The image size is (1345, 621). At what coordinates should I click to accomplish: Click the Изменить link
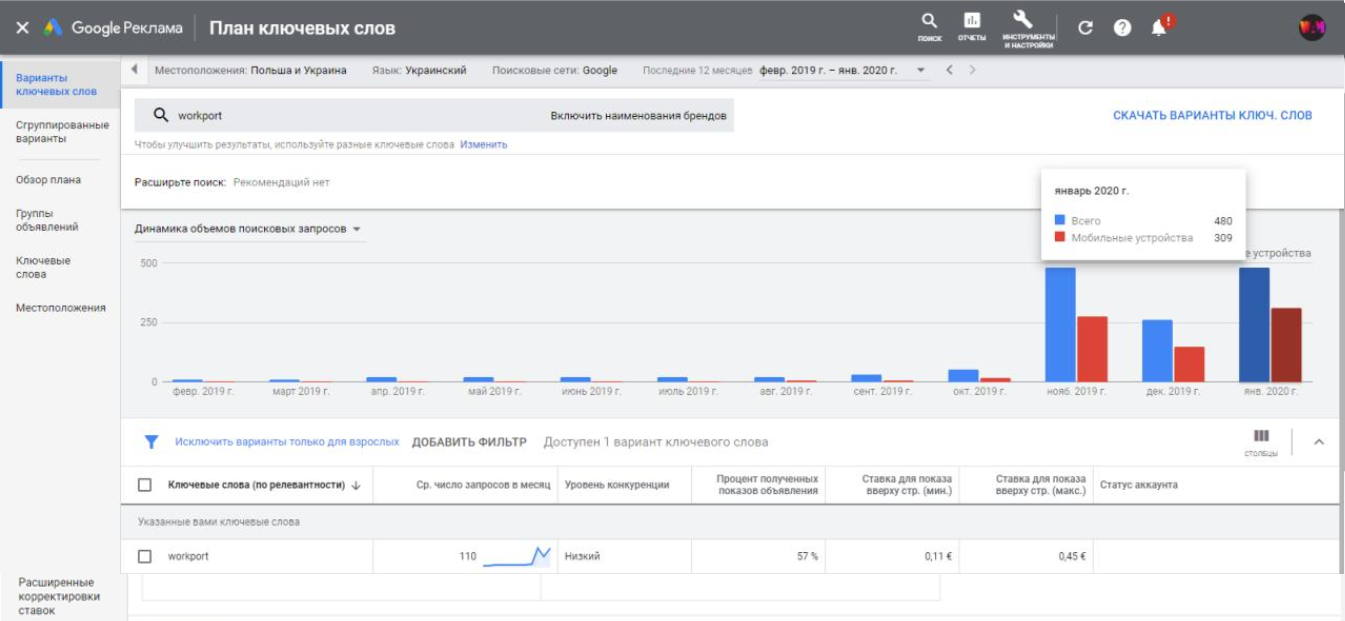coord(484,144)
